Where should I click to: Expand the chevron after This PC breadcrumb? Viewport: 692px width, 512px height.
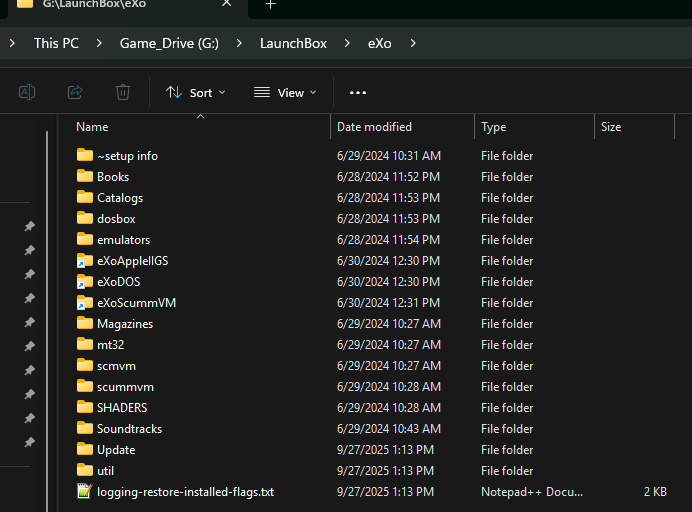pyautogui.click(x=99, y=43)
